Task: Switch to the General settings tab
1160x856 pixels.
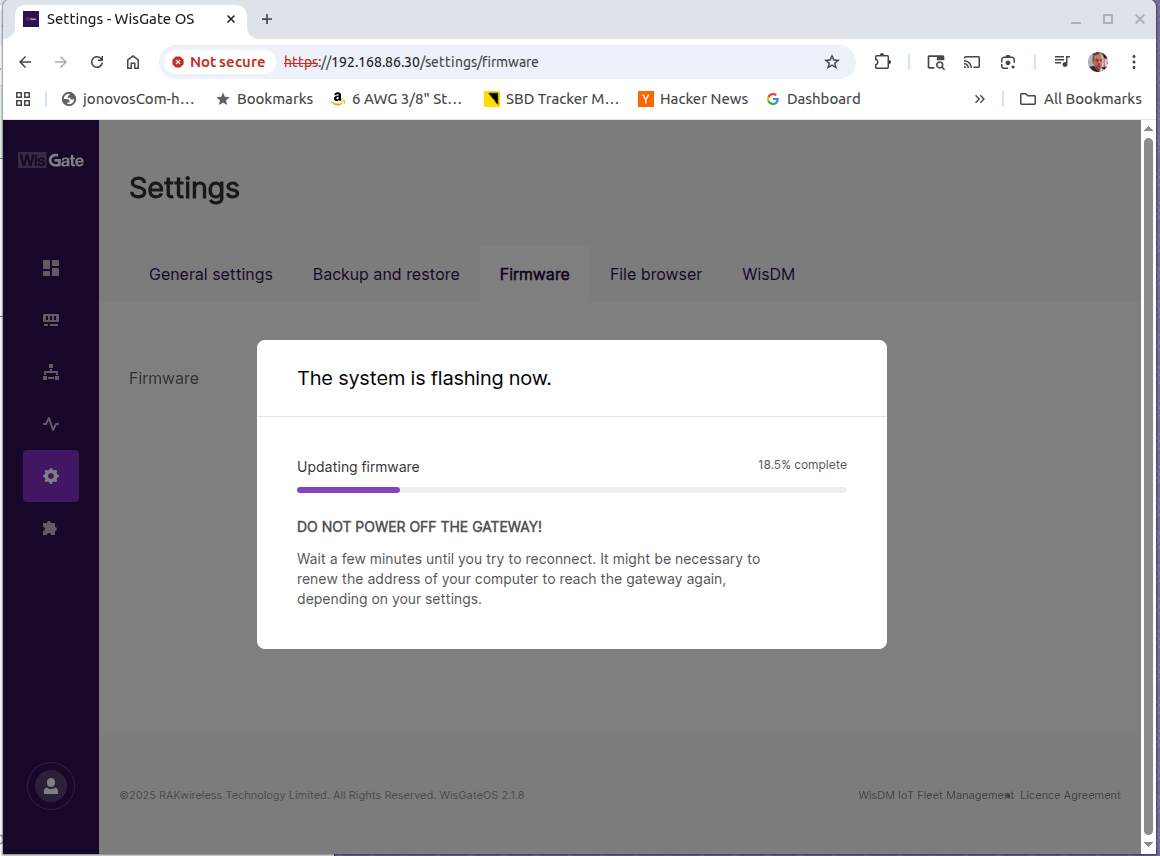Action: tap(210, 274)
